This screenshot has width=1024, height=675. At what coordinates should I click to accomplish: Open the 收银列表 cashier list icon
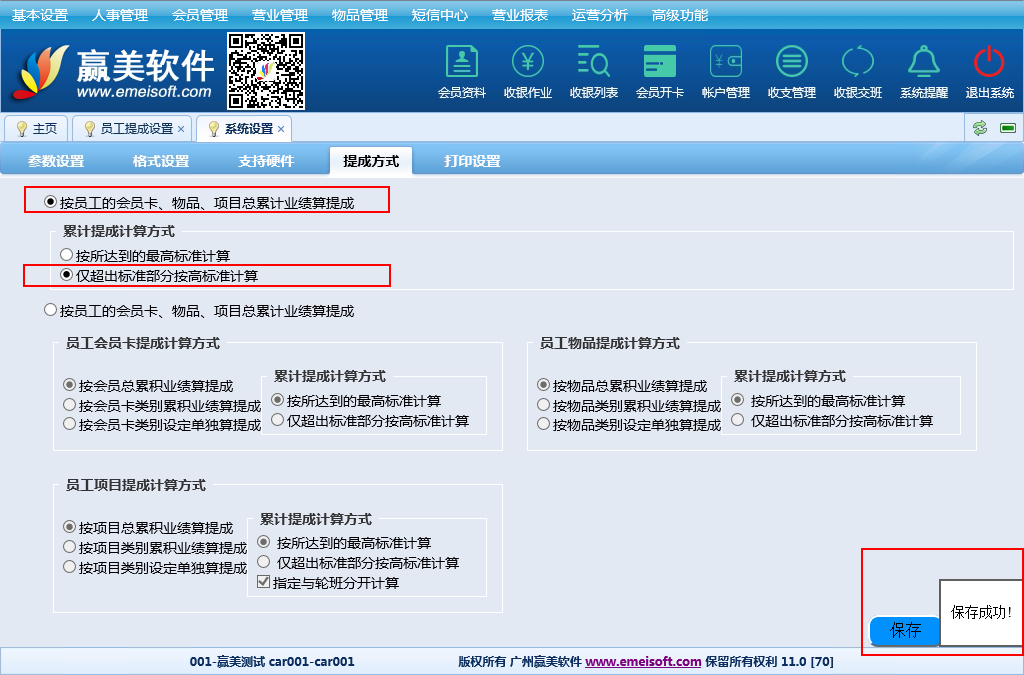pyautogui.click(x=594, y=71)
